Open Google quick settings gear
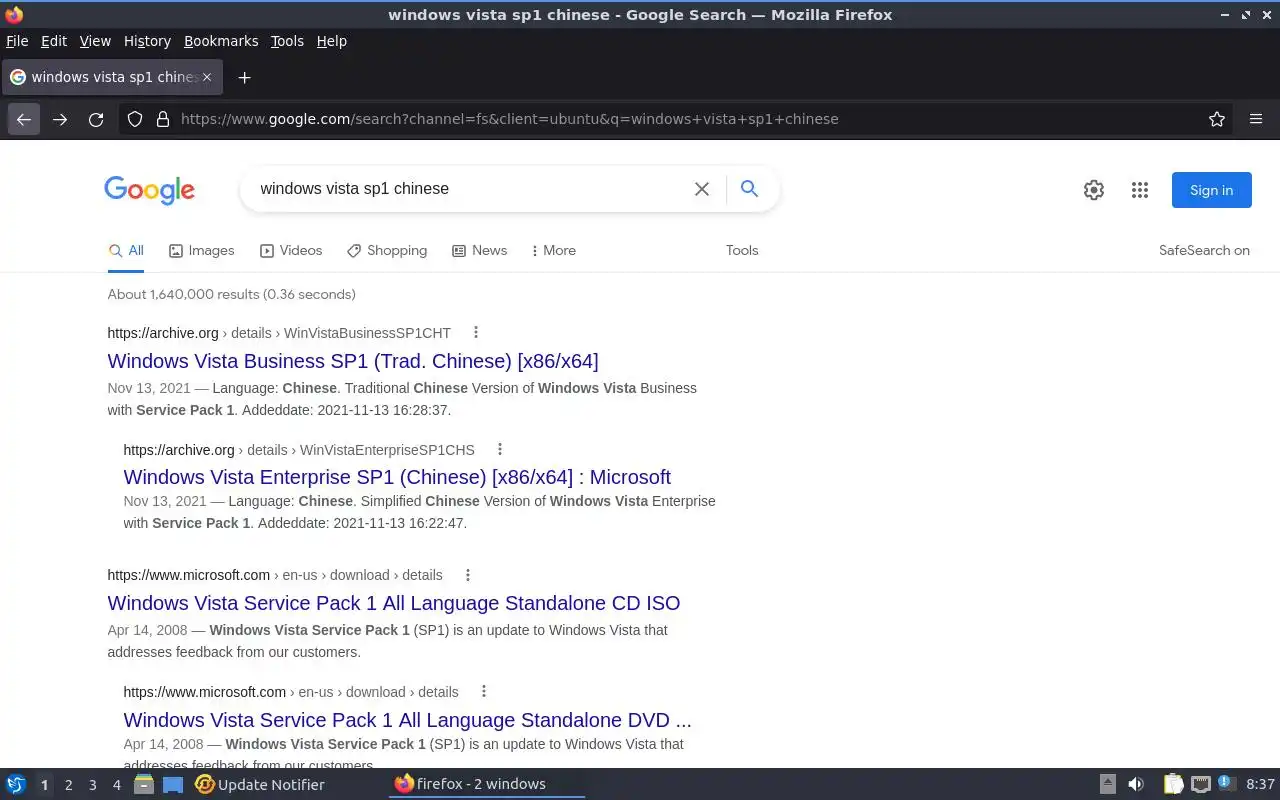This screenshot has width=1280, height=800. tap(1094, 190)
